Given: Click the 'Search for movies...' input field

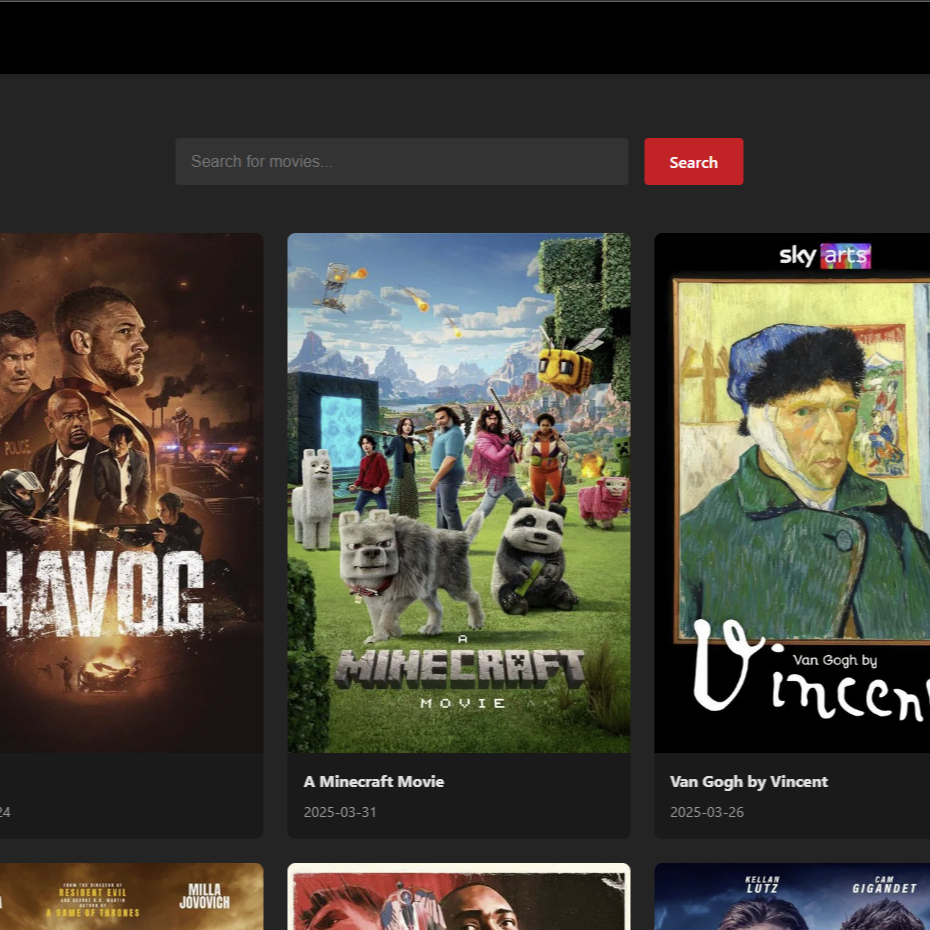Looking at the screenshot, I should pyautogui.click(x=401, y=162).
